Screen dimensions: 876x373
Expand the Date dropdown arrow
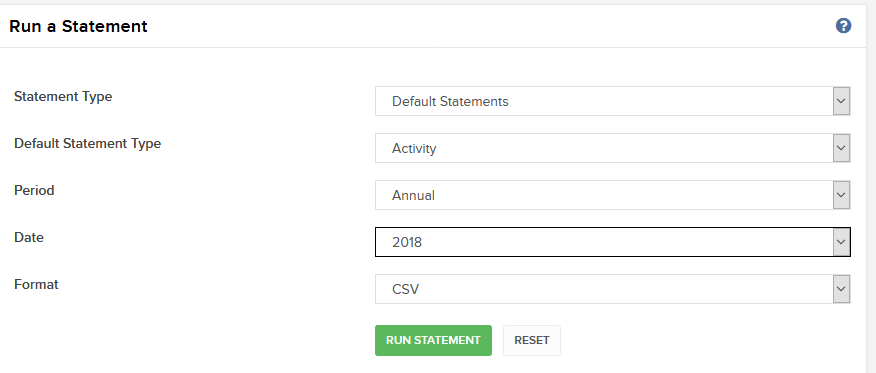coord(841,242)
